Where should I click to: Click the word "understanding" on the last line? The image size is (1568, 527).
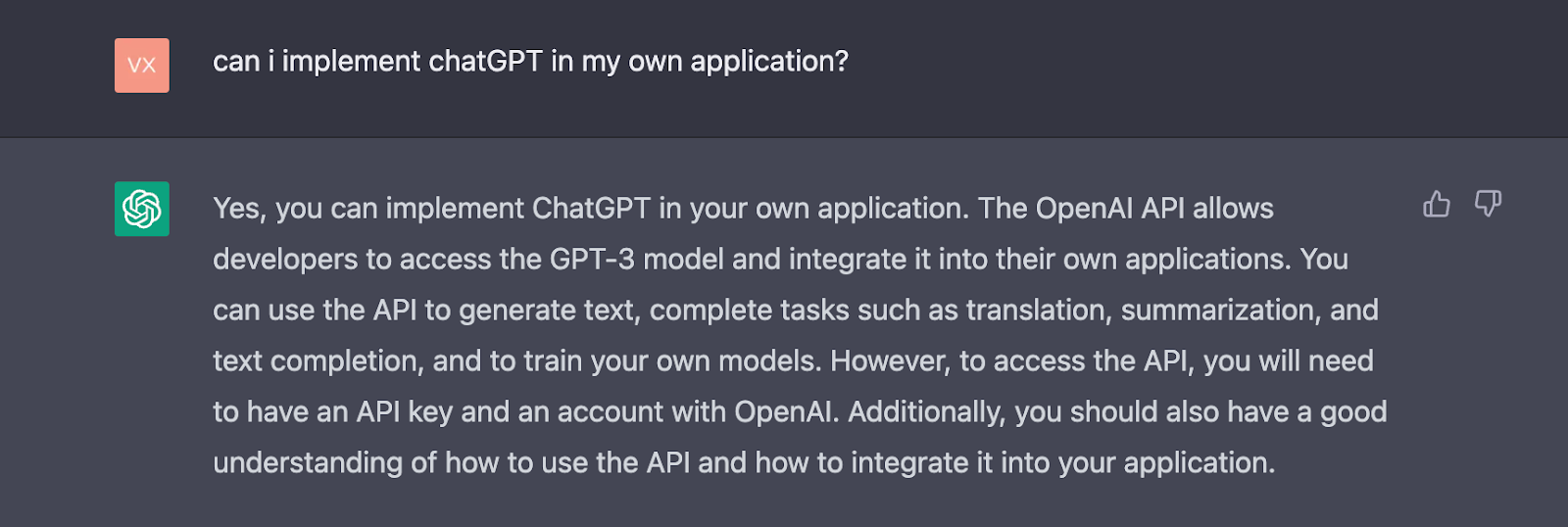click(x=308, y=463)
